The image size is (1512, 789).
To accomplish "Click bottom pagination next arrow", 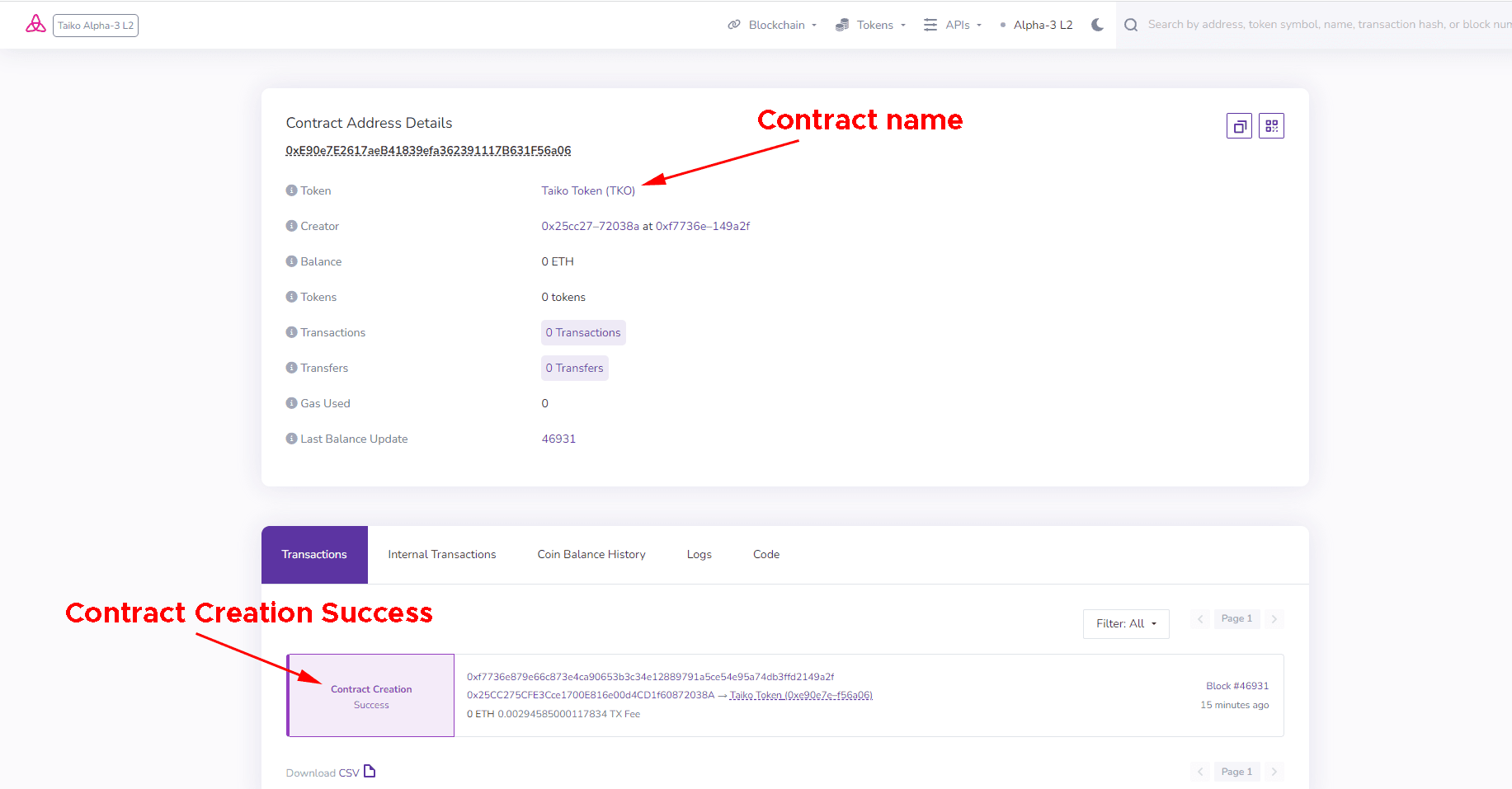I will click(1274, 773).
